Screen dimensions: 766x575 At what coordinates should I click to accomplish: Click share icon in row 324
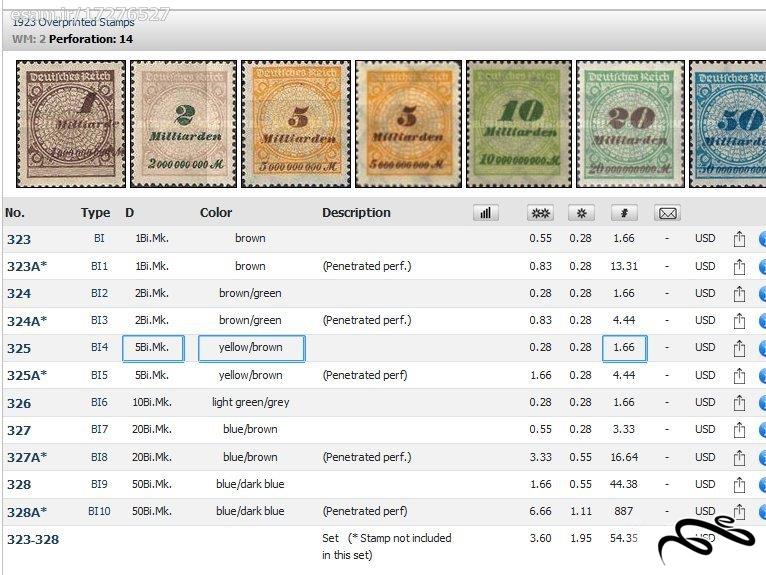[739, 294]
